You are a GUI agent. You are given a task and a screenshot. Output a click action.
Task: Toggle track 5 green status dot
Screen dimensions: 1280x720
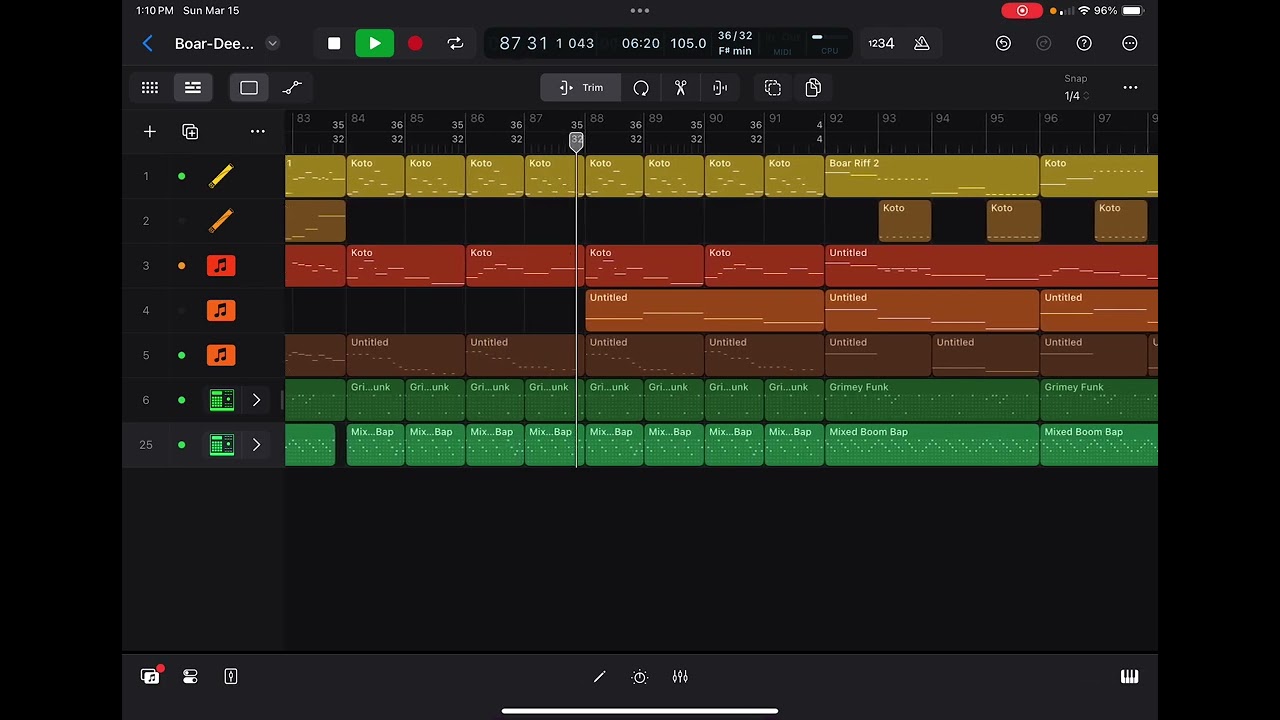click(181, 355)
